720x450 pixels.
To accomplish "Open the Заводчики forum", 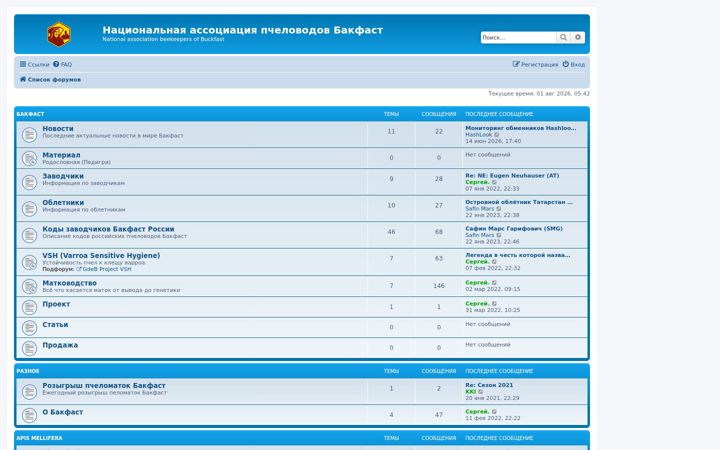I will coord(63,176).
